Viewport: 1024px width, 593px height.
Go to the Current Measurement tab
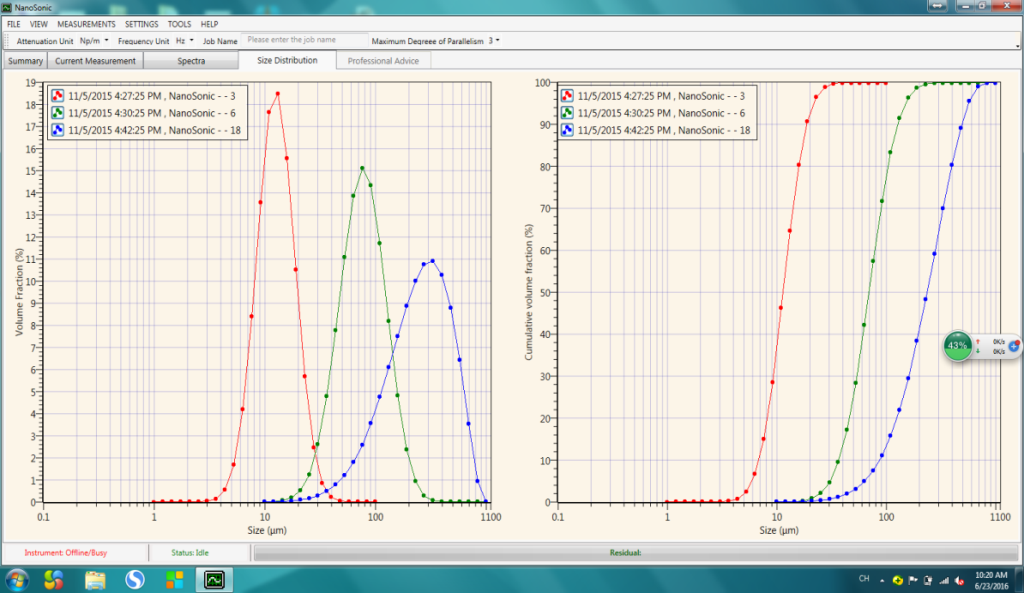96,61
